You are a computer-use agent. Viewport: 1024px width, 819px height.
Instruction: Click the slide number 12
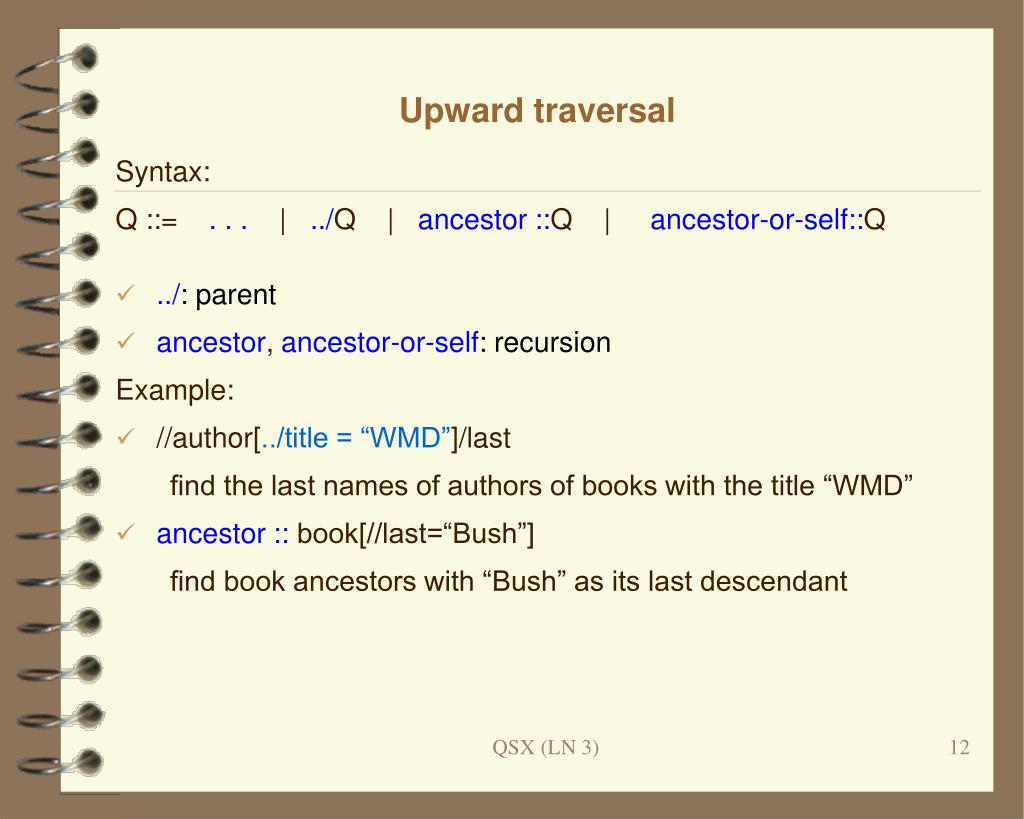(x=959, y=747)
